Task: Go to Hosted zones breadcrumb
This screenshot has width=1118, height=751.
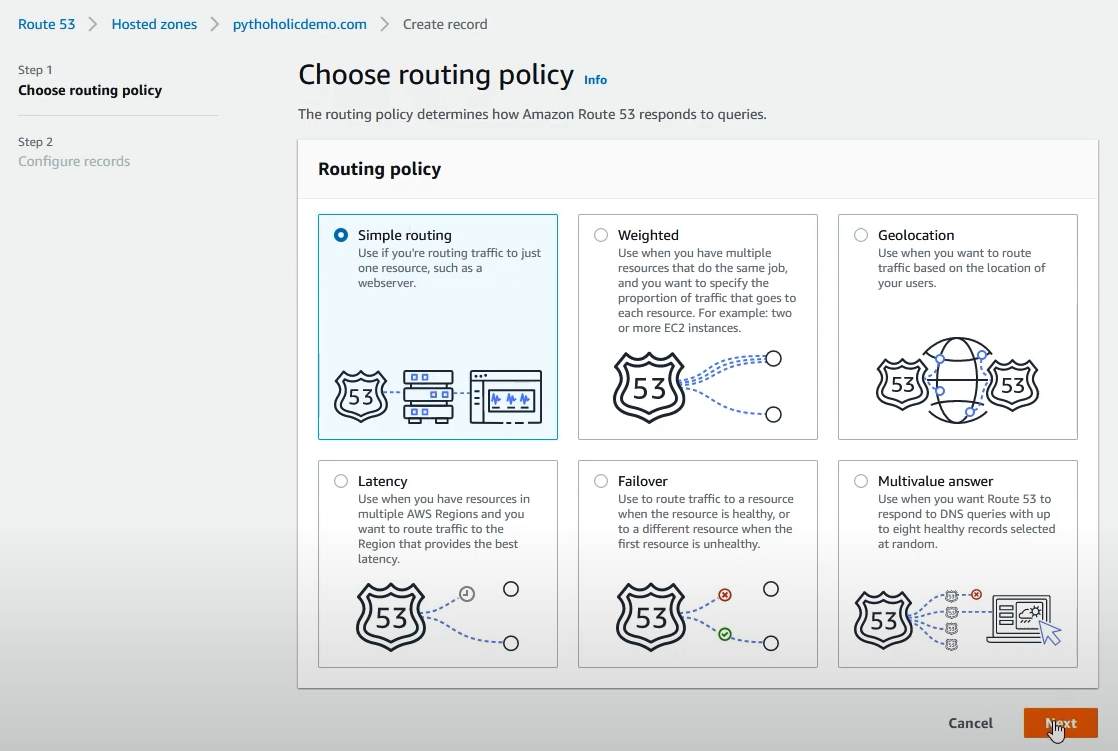Action: click(x=154, y=24)
